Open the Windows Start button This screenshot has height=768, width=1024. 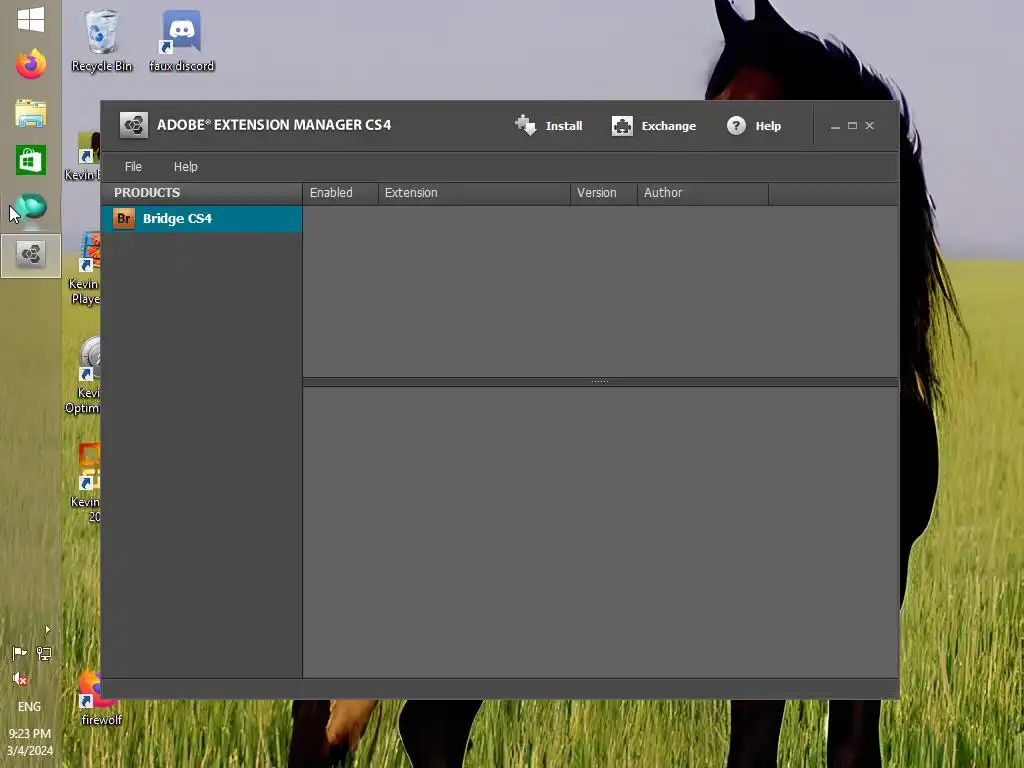click(31, 19)
